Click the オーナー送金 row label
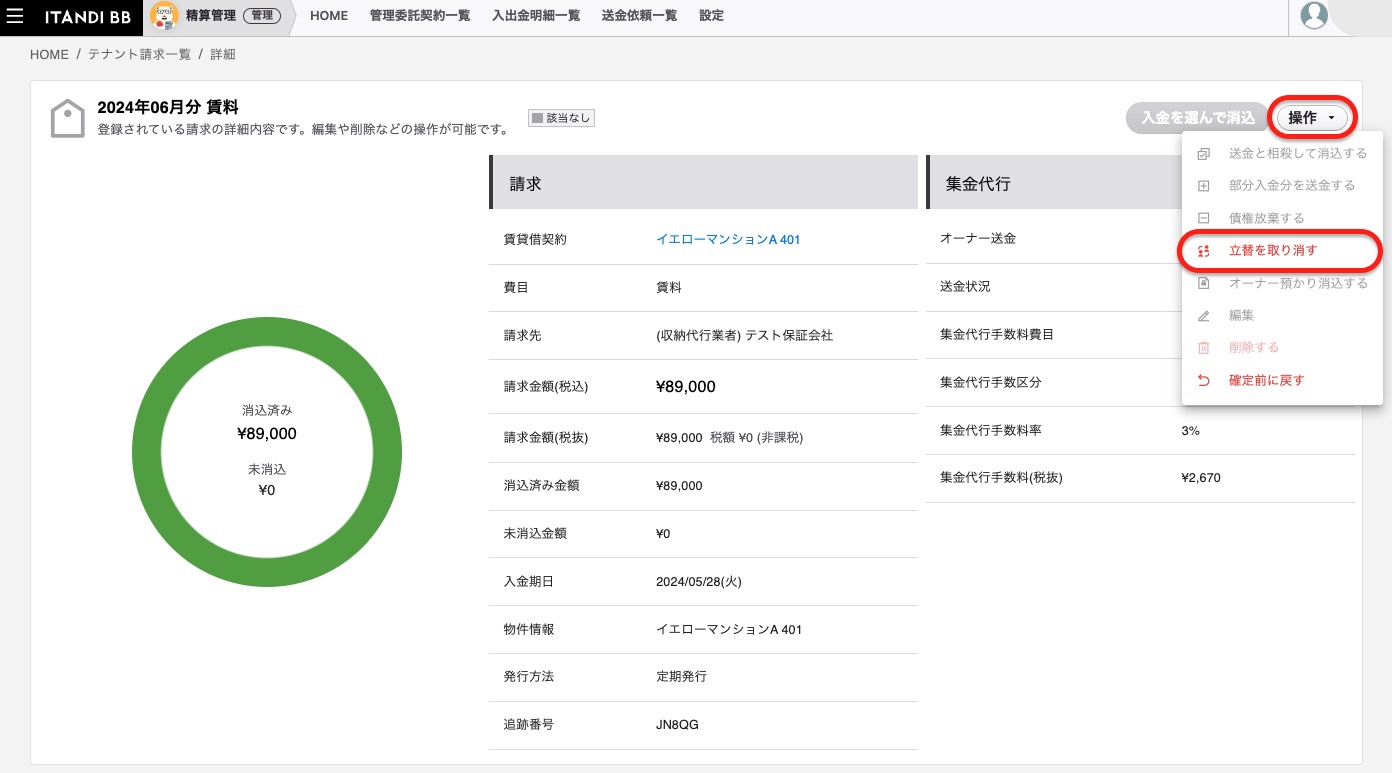 [x=978, y=239]
